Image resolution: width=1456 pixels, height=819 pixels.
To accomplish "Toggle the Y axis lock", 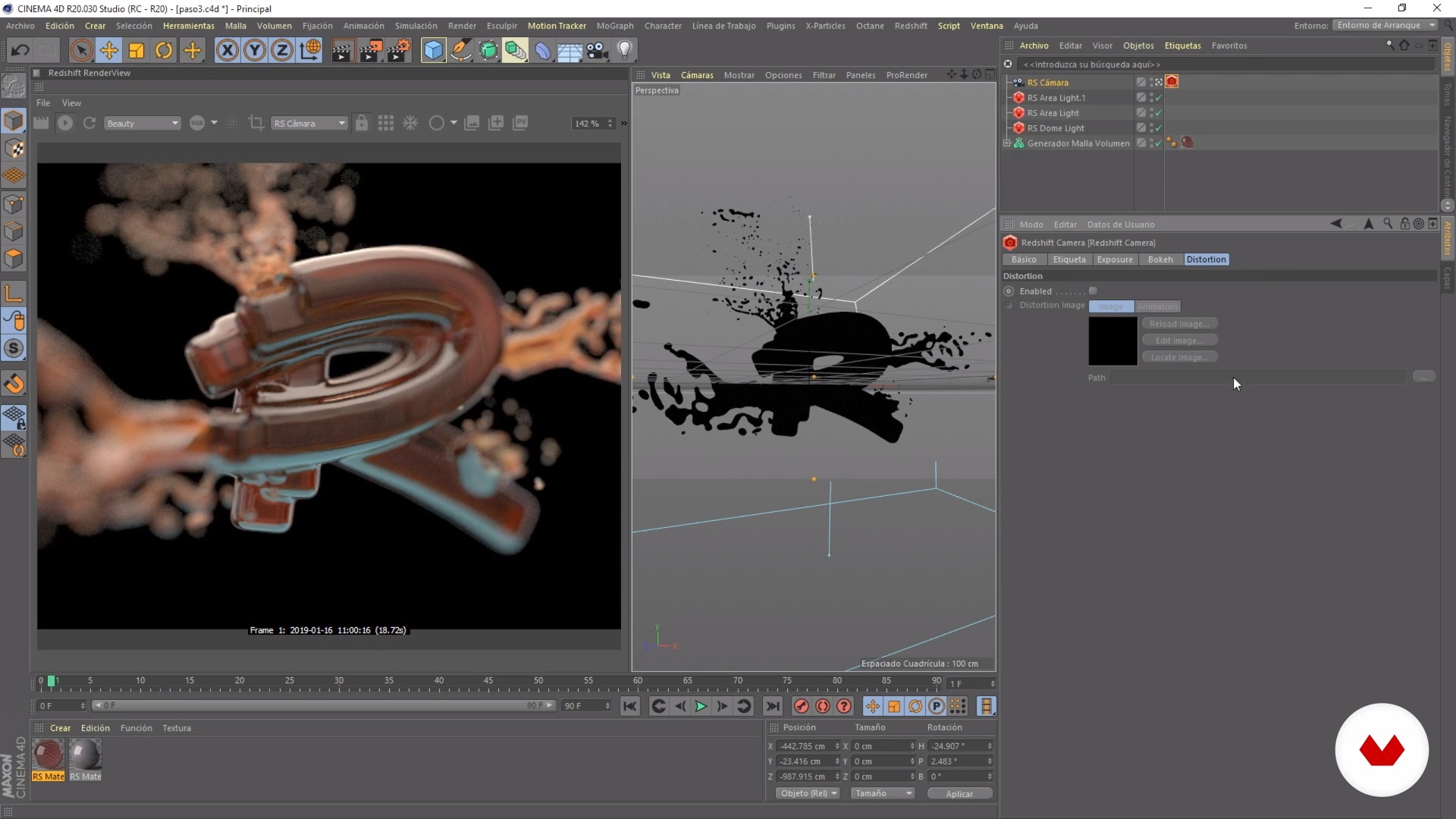I will pyautogui.click(x=255, y=51).
